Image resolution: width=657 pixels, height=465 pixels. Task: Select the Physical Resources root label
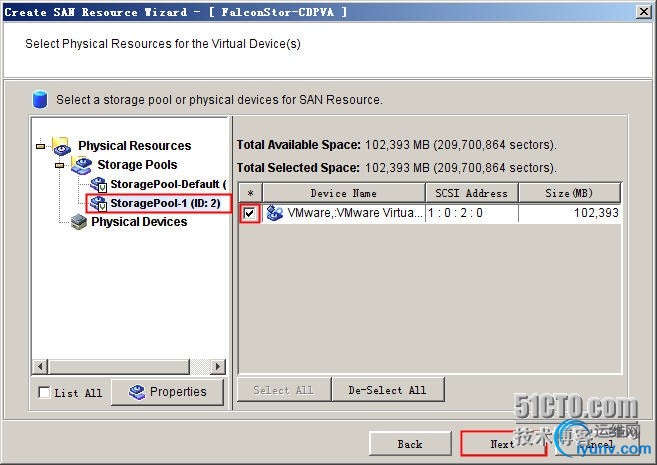135,146
